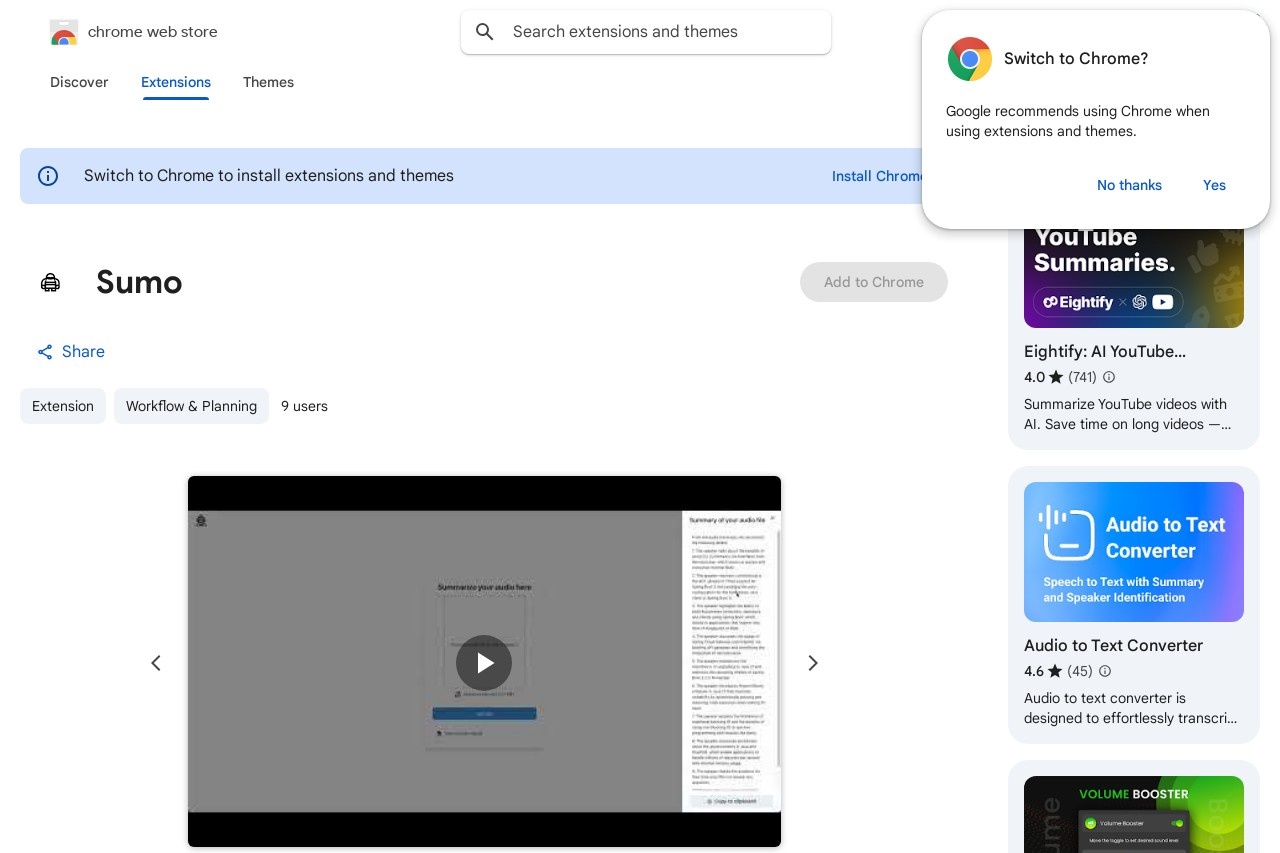Click the disabled Add to Chrome button
This screenshot has height=853, width=1280.
[x=874, y=282]
